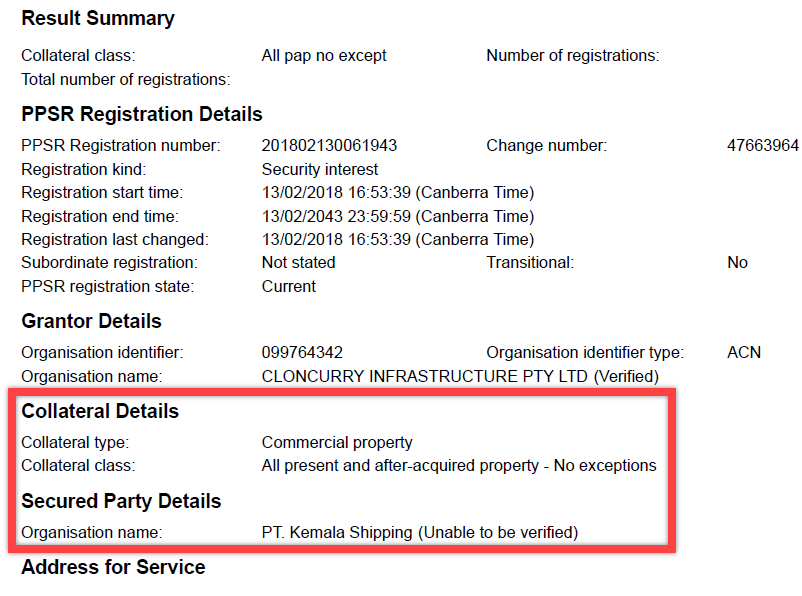Click the Address for Service heading
Image resolution: width=802 pixels, height=596 pixels.
point(114,567)
